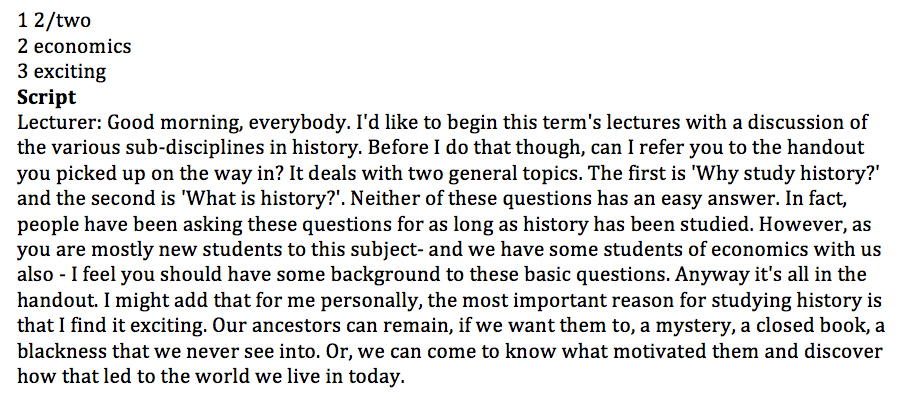Click the quoted question 'Why study history?'
Viewport: 907px width, 410px height.
818,173
